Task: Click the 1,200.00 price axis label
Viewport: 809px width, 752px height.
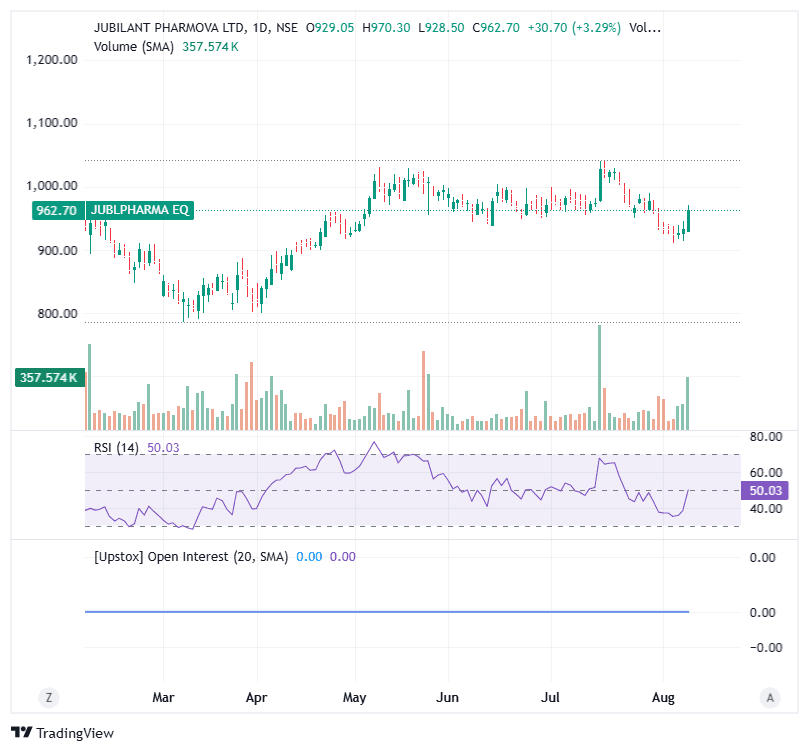Action: [52, 60]
